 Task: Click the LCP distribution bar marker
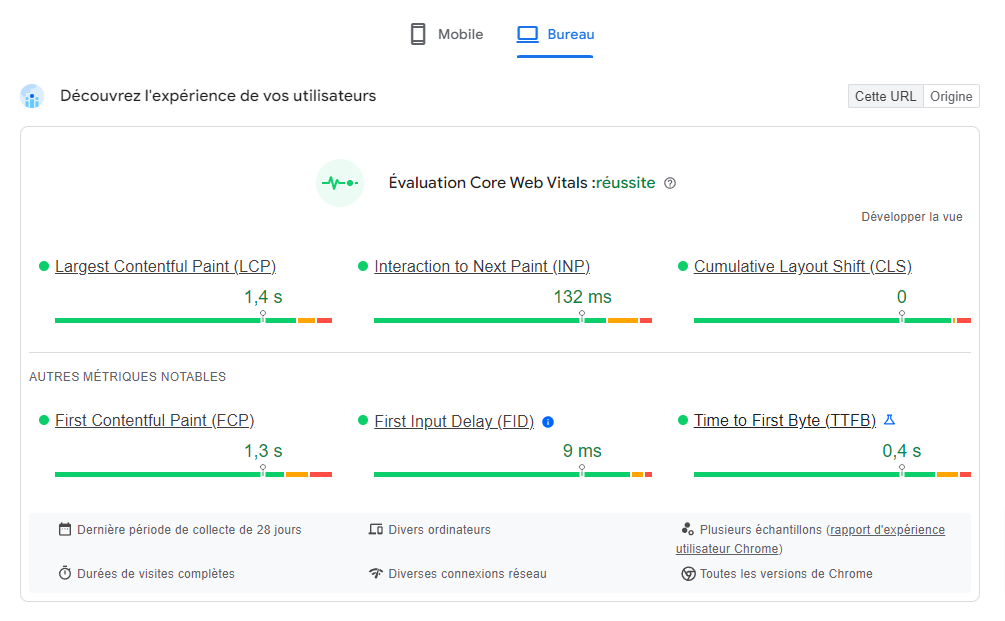[x=263, y=316]
